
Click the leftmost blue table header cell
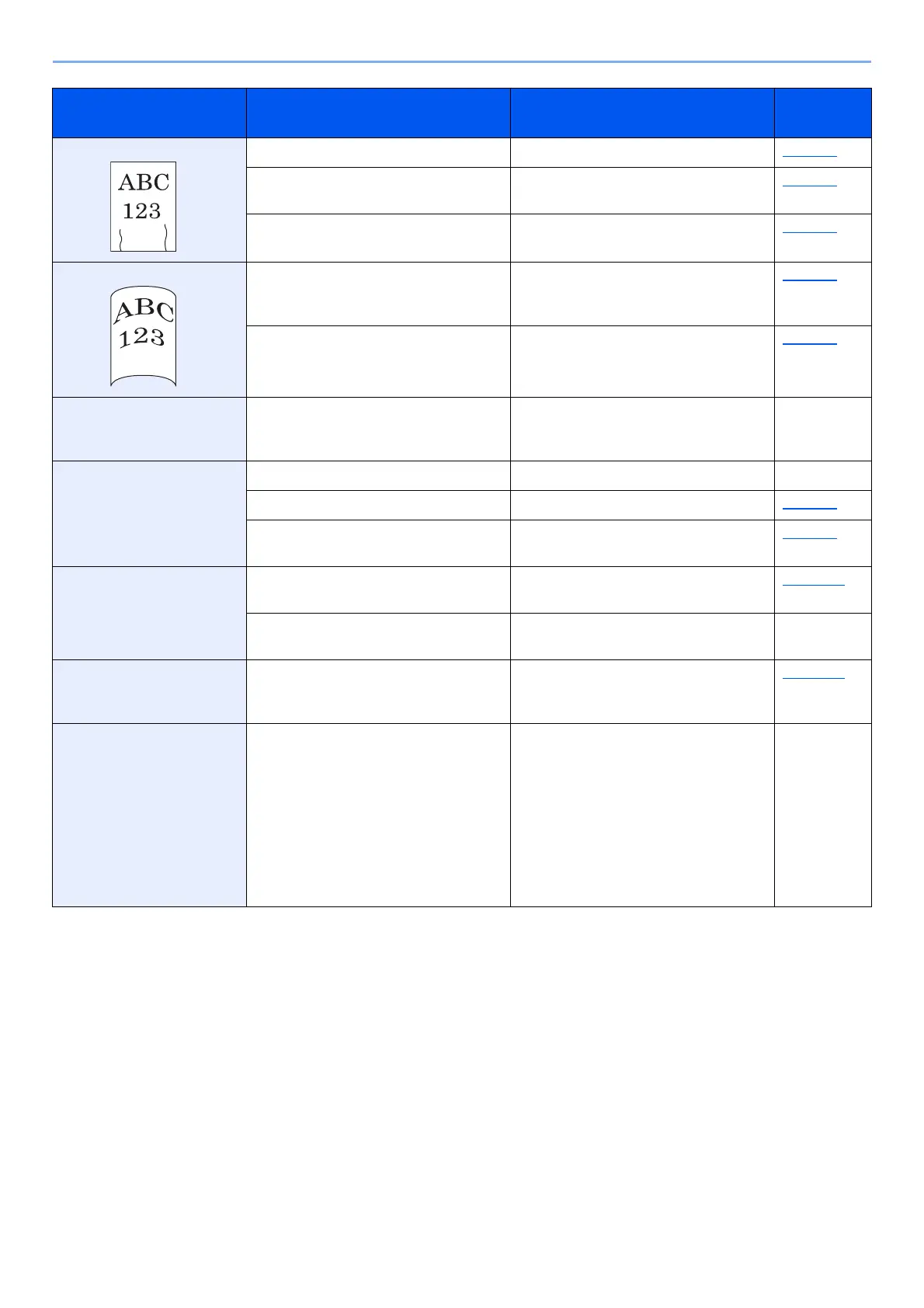coord(149,113)
